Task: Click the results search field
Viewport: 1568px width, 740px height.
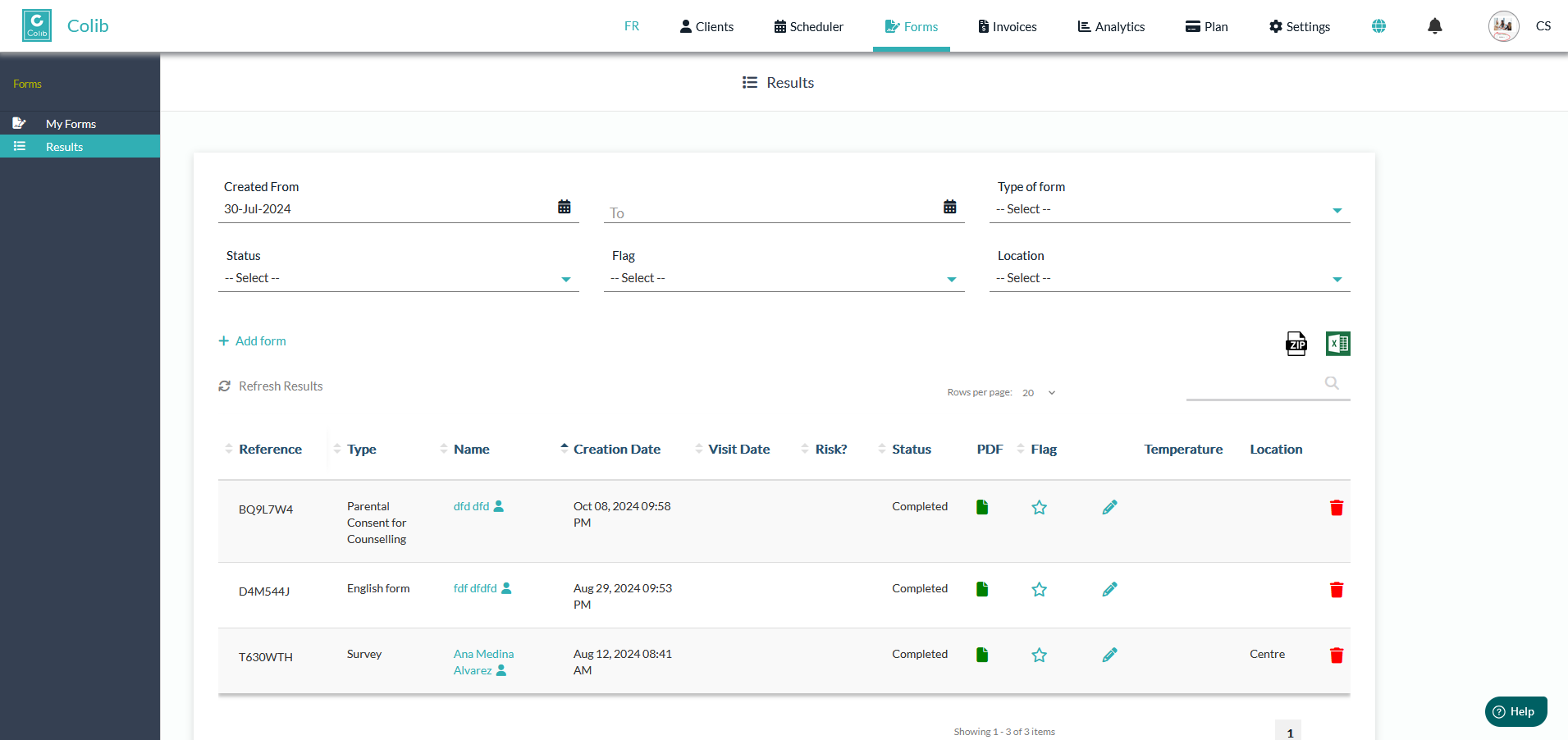Action: coord(1255,384)
